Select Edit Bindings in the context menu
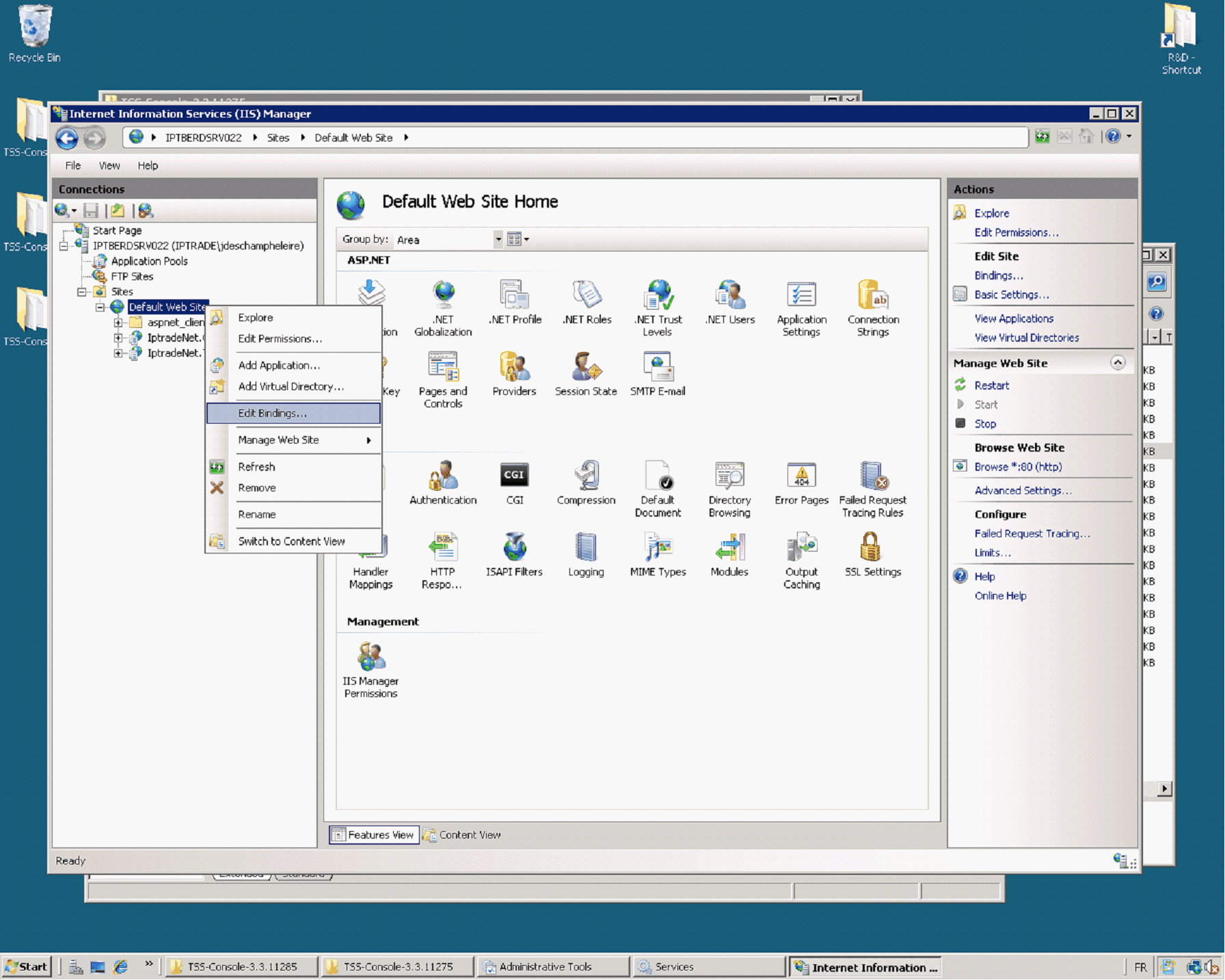The image size is (1225, 980). point(271,413)
